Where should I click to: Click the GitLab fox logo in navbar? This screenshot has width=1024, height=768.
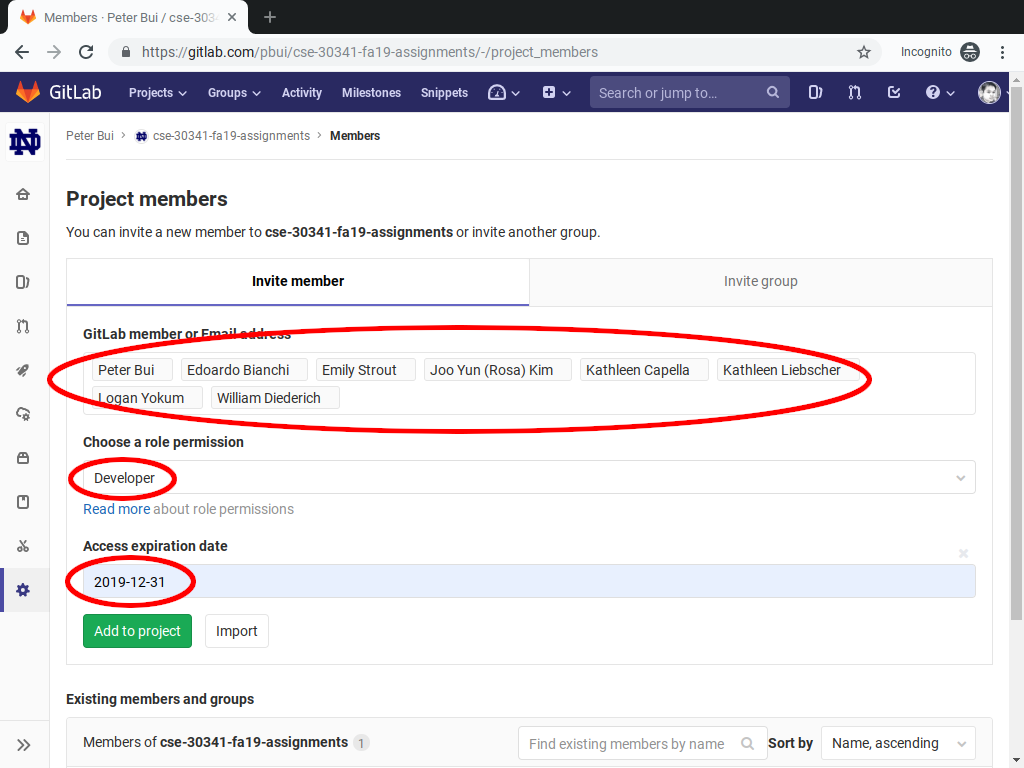pos(28,92)
